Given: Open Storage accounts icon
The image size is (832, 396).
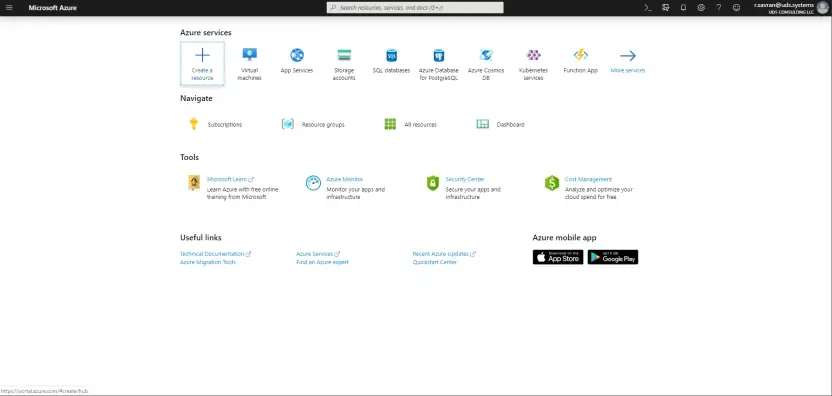Looking at the screenshot, I should click(344, 55).
